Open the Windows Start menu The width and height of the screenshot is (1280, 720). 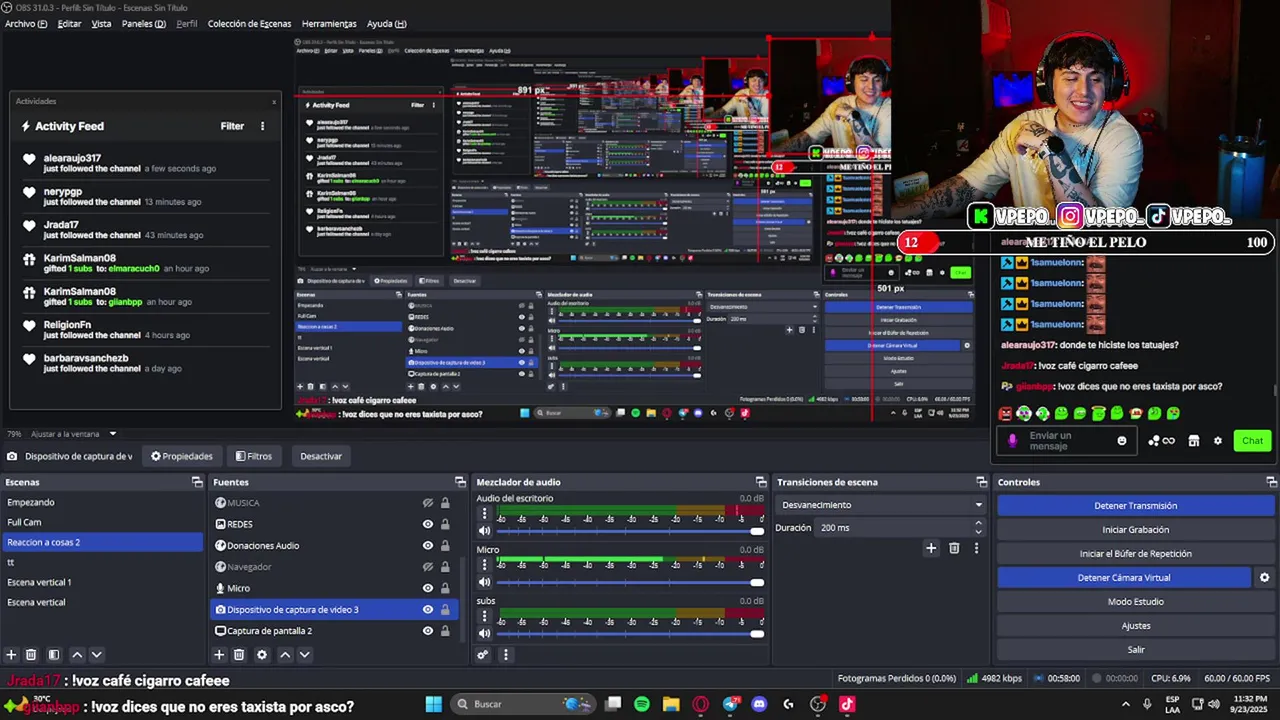434,704
